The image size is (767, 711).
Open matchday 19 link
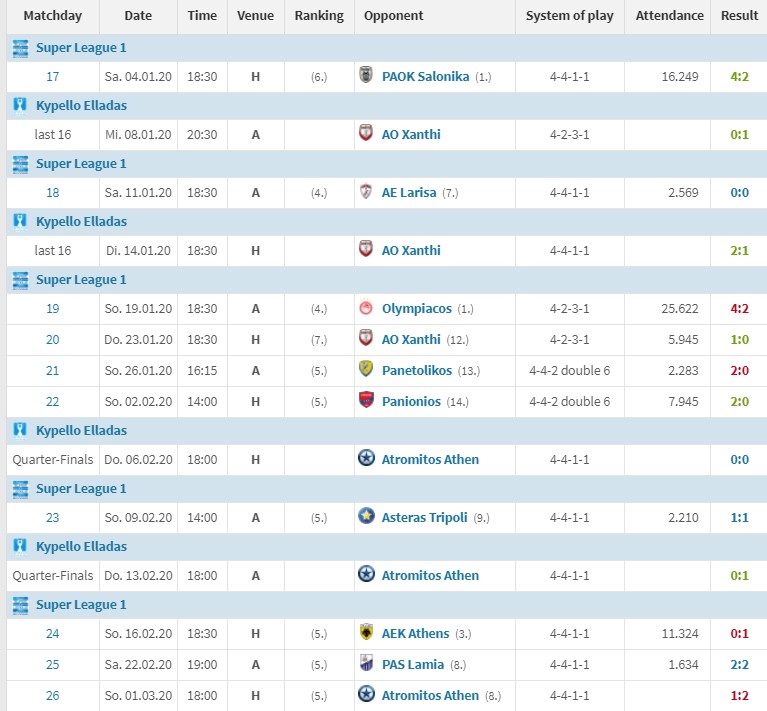(52, 309)
